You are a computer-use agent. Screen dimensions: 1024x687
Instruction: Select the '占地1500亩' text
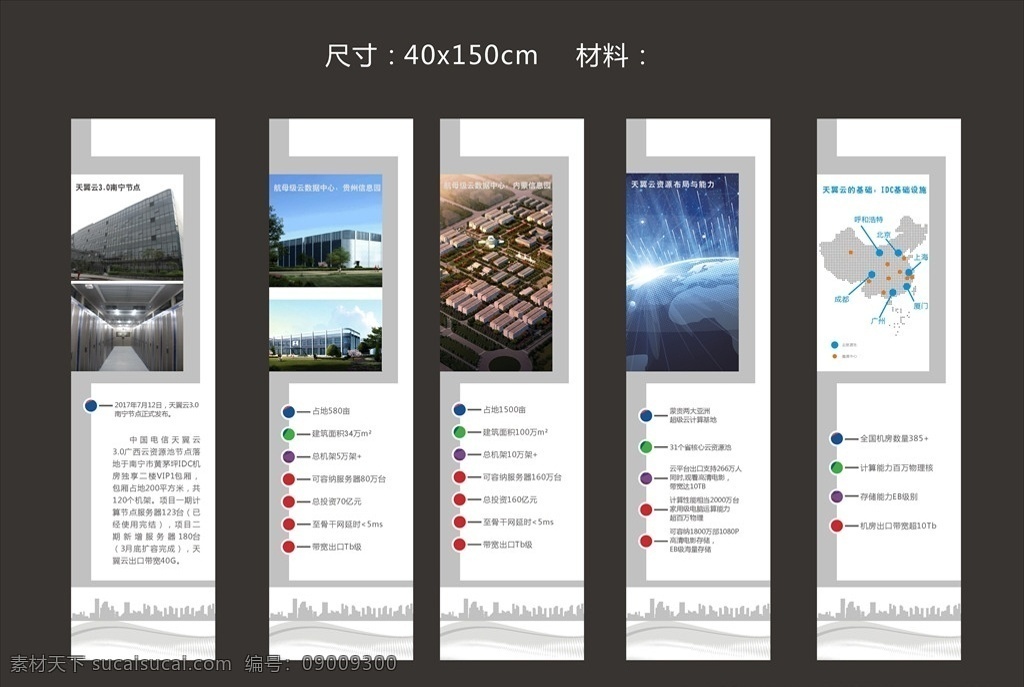pos(504,409)
